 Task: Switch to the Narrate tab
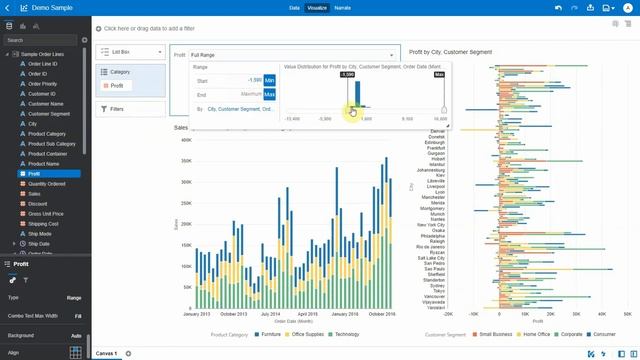[x=342, y=8]
